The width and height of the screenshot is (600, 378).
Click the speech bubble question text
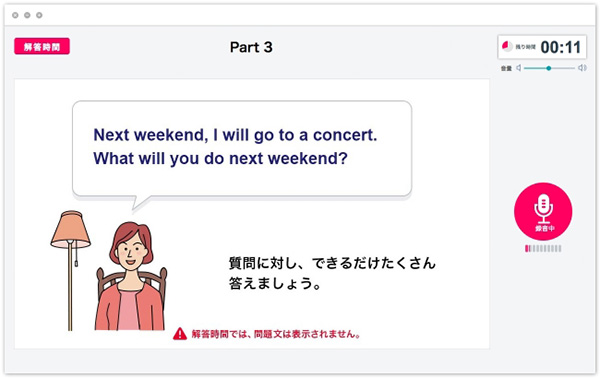(x=235, y=147)
